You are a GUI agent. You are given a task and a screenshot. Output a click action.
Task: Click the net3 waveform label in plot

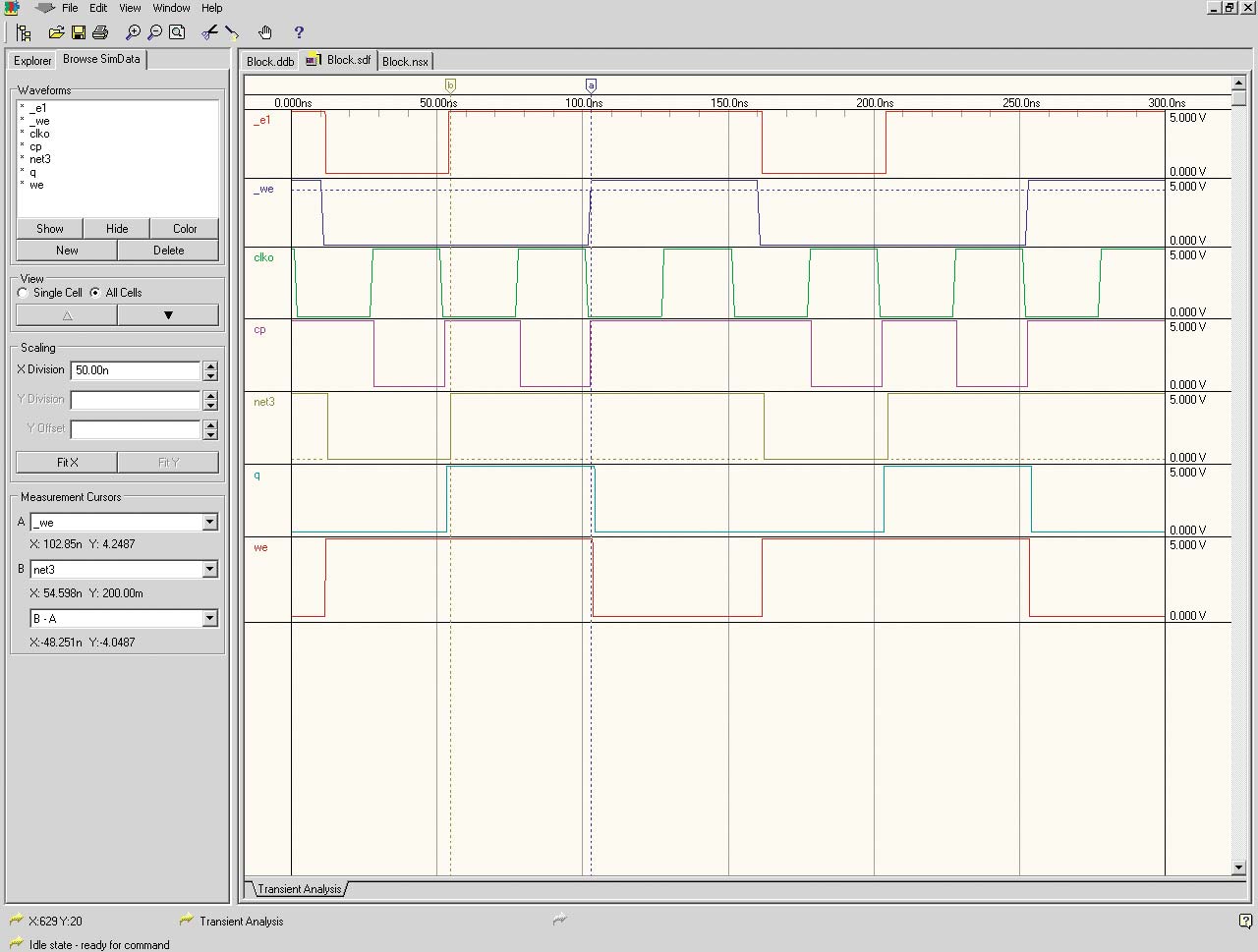point(264,402)
